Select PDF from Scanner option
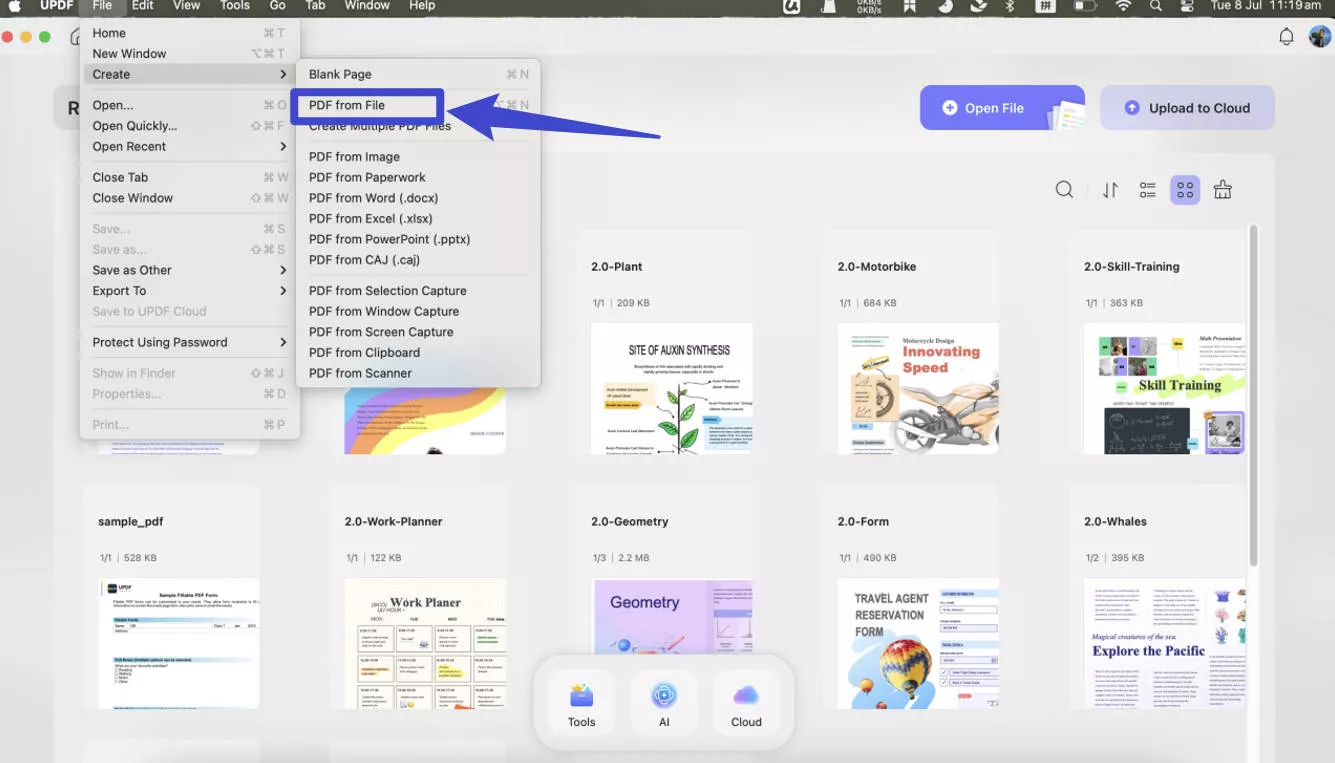Viewport: 1335px width, 763px height. coord(360,373)
